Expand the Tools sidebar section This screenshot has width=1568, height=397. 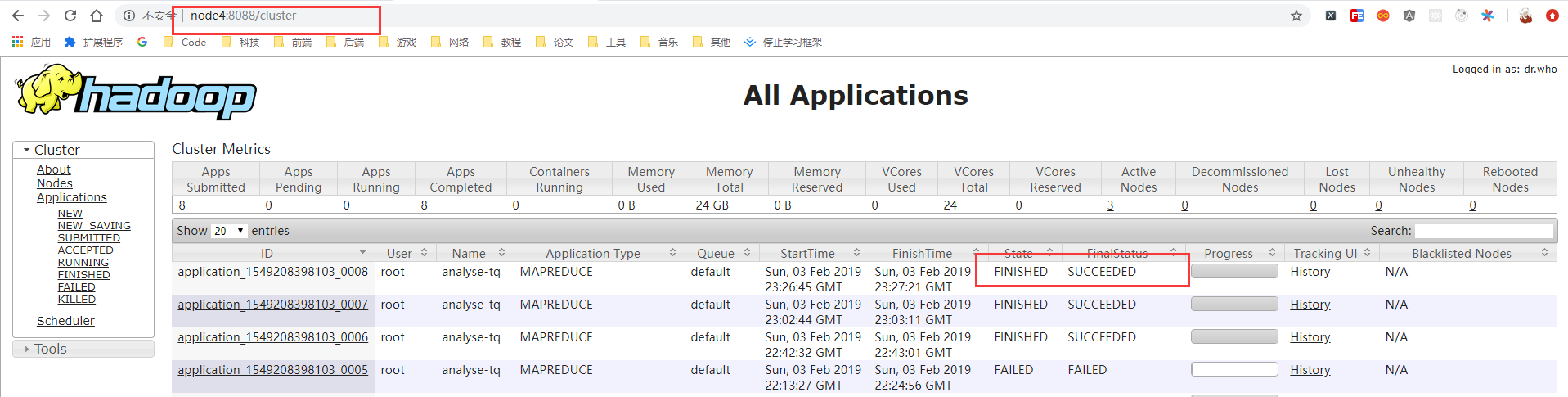tap(83, 349)
